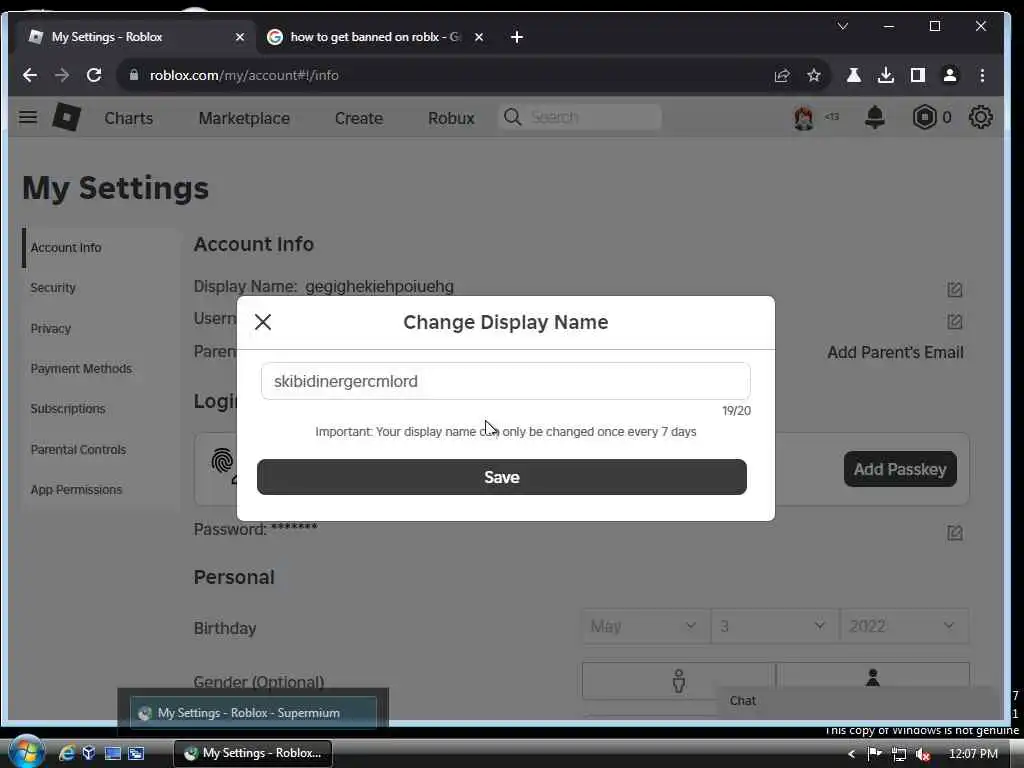Screen dimensions: 1024x768
Task: Edit the display name text field
Action: (505, 381)
